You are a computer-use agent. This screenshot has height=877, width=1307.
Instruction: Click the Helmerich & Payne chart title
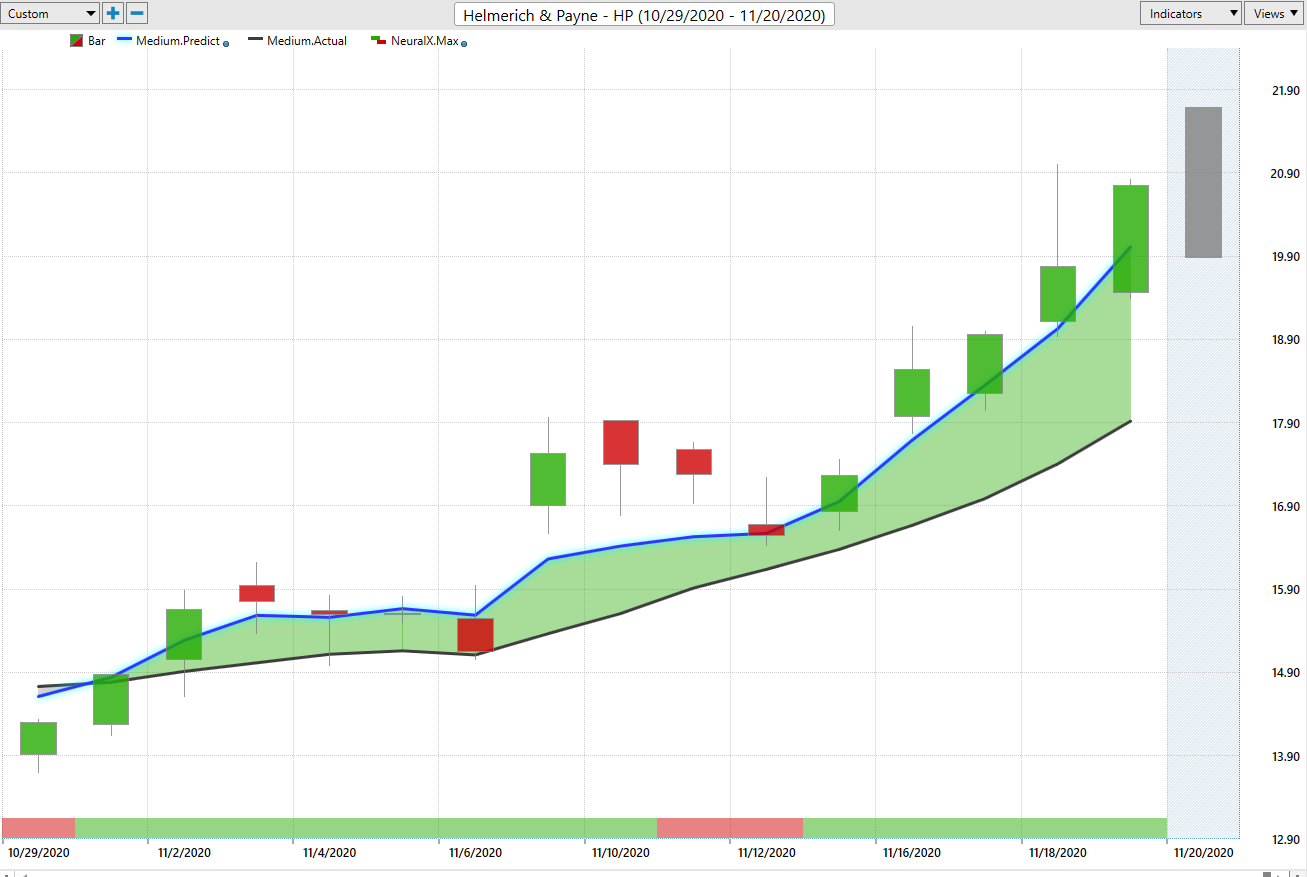645,15
